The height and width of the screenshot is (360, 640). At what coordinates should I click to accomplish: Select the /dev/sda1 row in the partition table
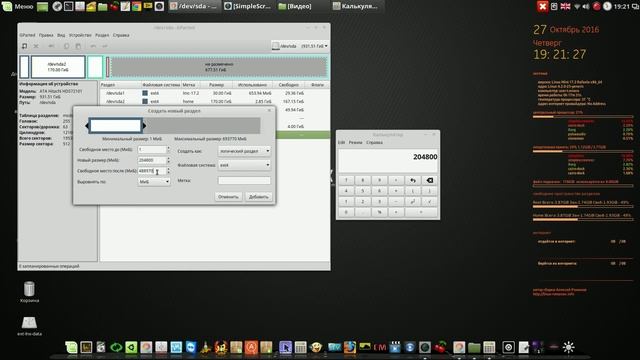[x=215, y=93]
